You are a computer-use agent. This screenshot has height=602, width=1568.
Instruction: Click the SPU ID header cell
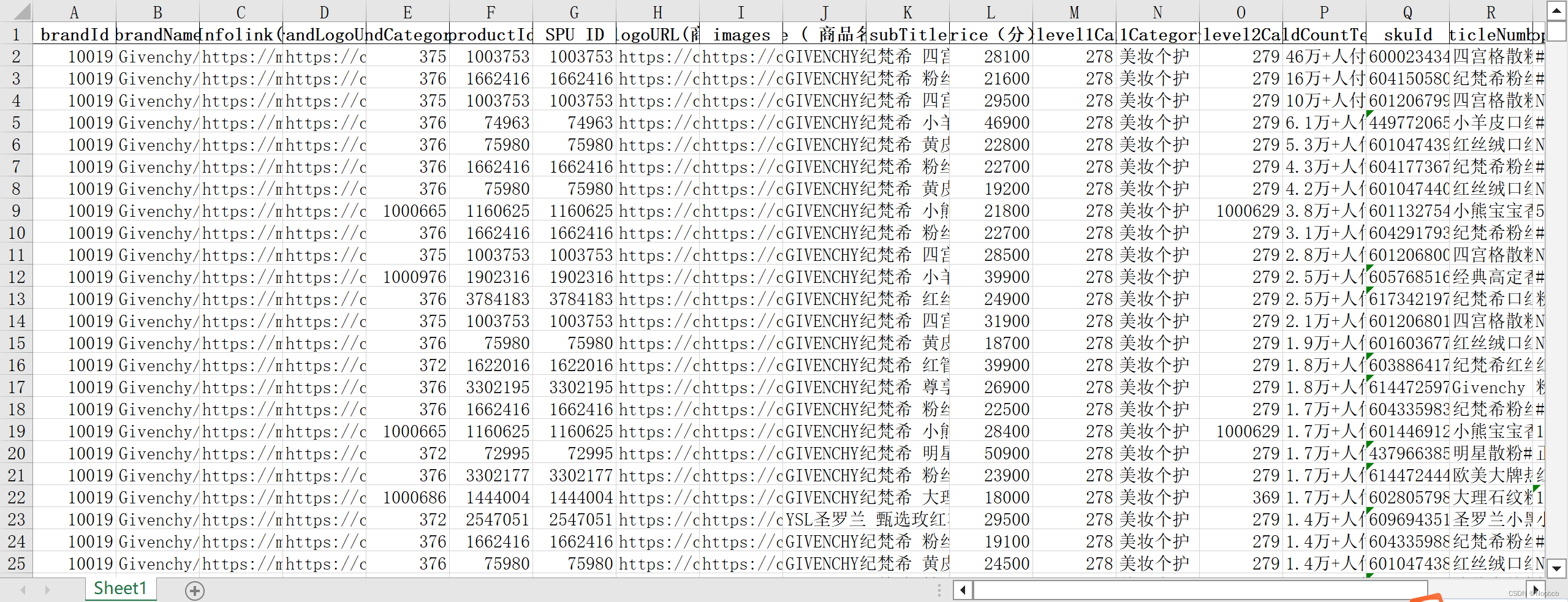click(x=574, y=34)
